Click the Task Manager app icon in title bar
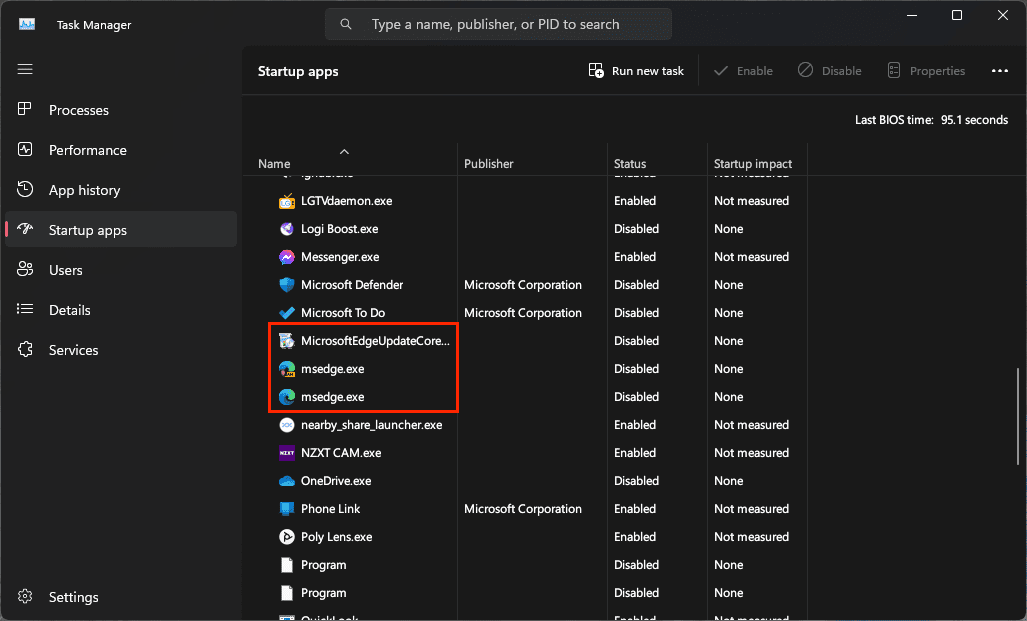This screenshot has height=621, width=1027. point(27,24)
